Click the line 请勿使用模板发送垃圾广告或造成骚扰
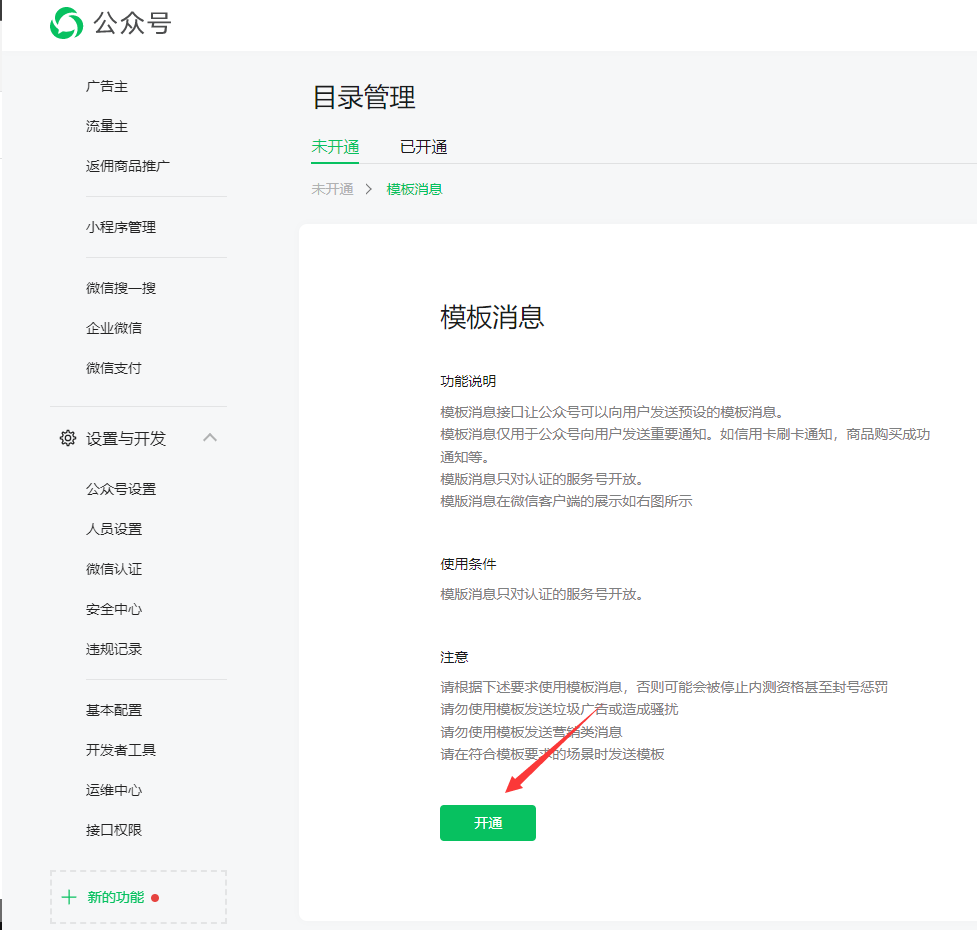The width and height of the screenshot is (977, 930). 559,709
